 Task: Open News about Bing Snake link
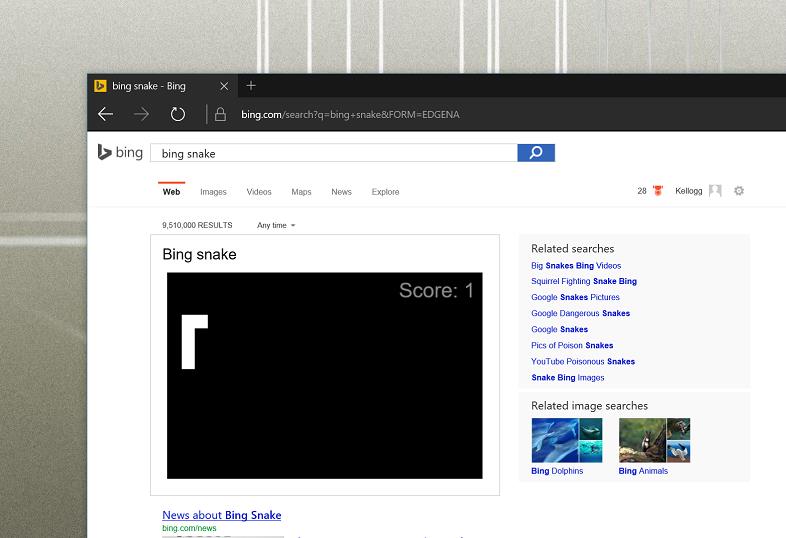pyautogui.click(x=222, y=515)
